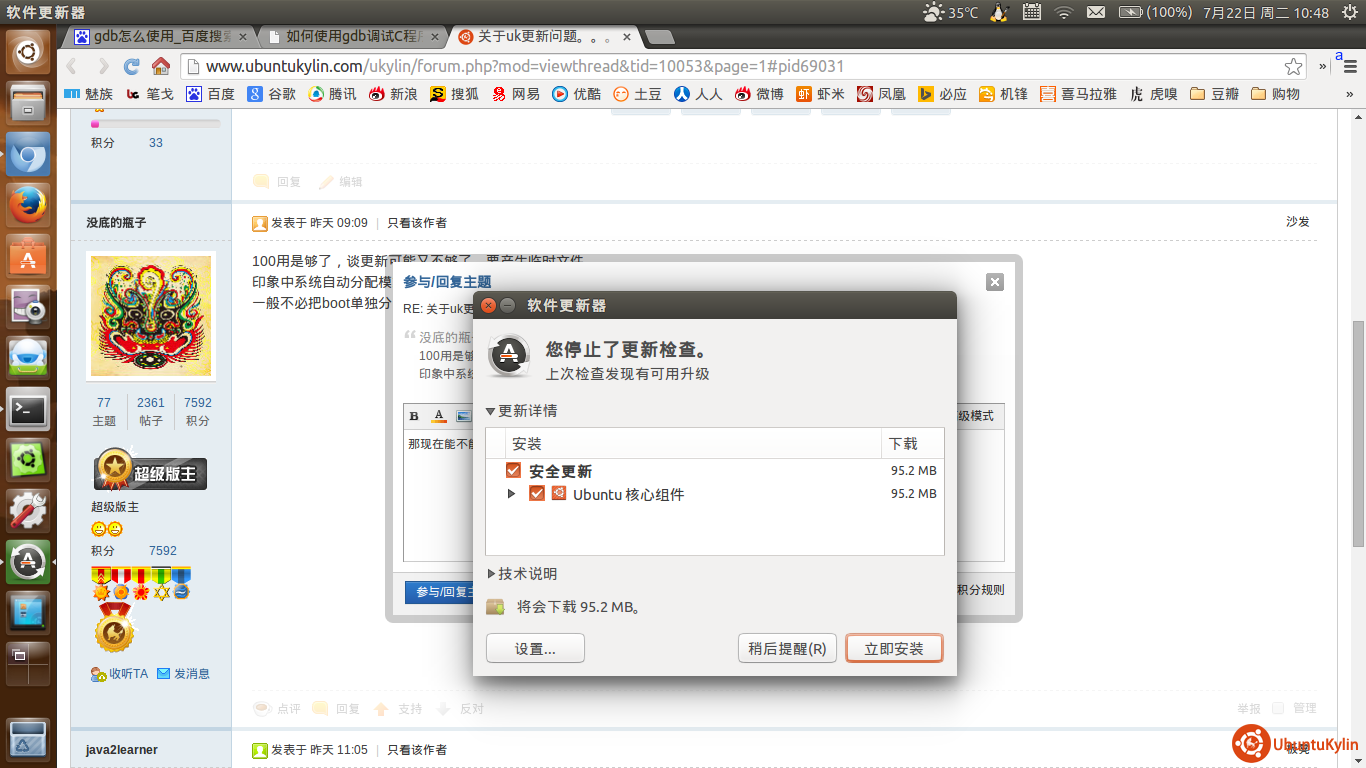
Task: Click the browser vertical scrollbar
Action: [1358, 430]
